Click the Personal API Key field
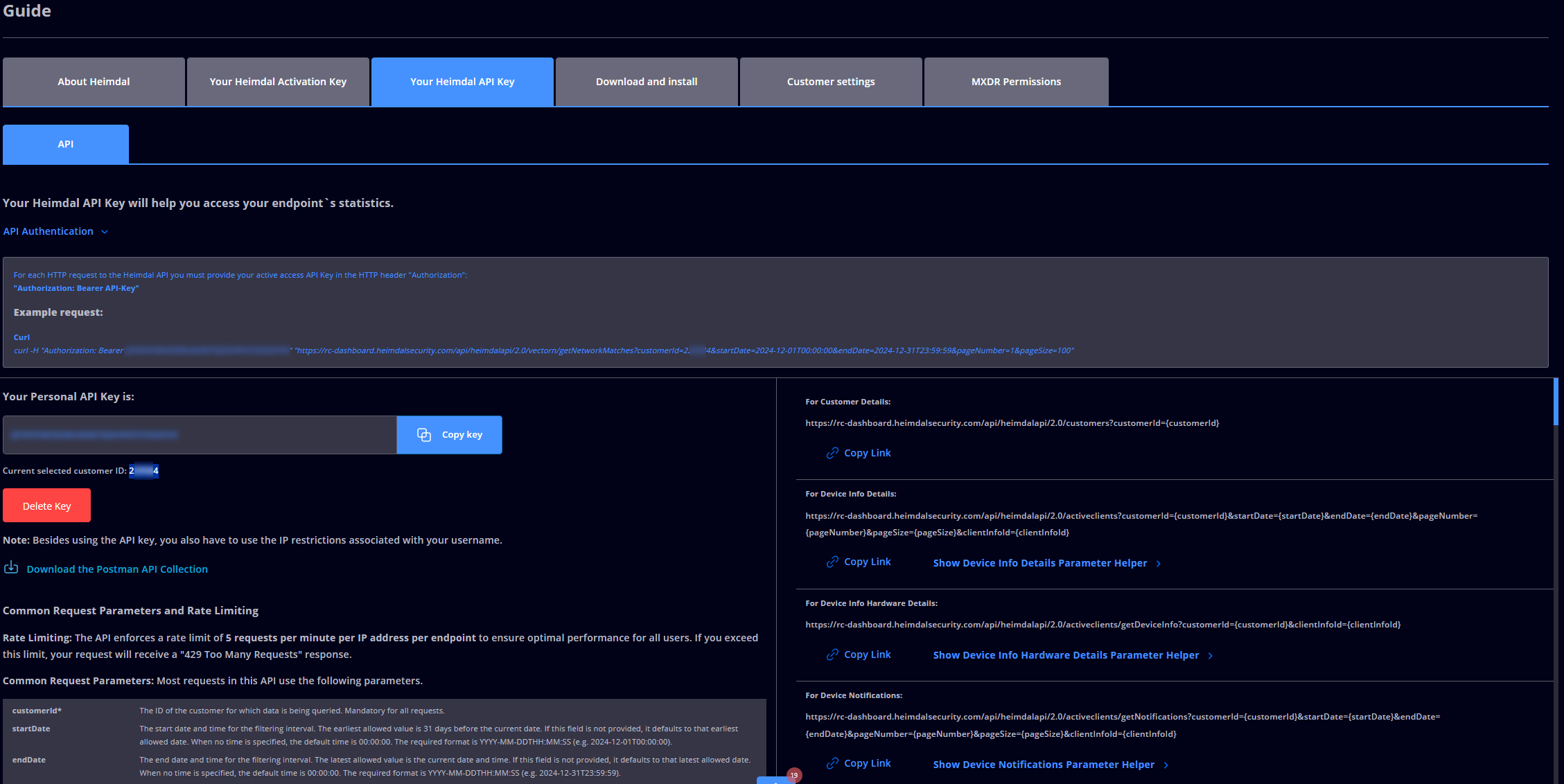The height and width of the screenshot is (784, 1564). (200, 435)
